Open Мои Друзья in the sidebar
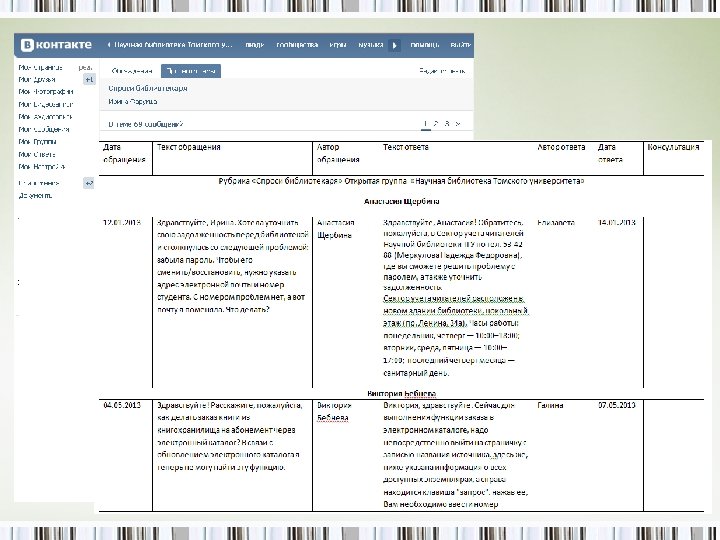 coord(37,79)
